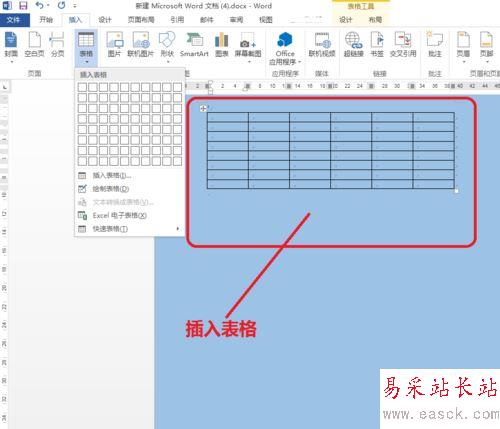Switch to the 设计 Design tab next to 插入
The height and width of the screenshot is (429, 500).
coord(105,20)
